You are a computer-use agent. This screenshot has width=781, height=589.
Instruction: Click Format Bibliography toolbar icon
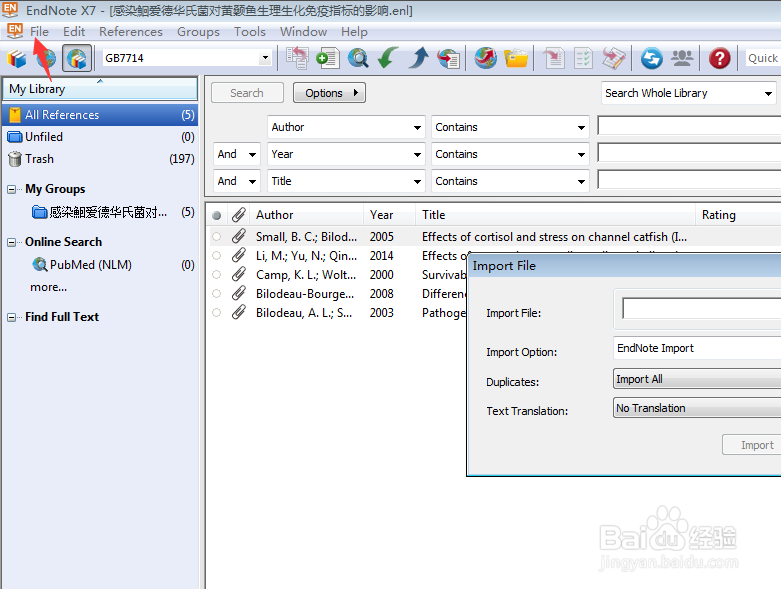(583, 58)
